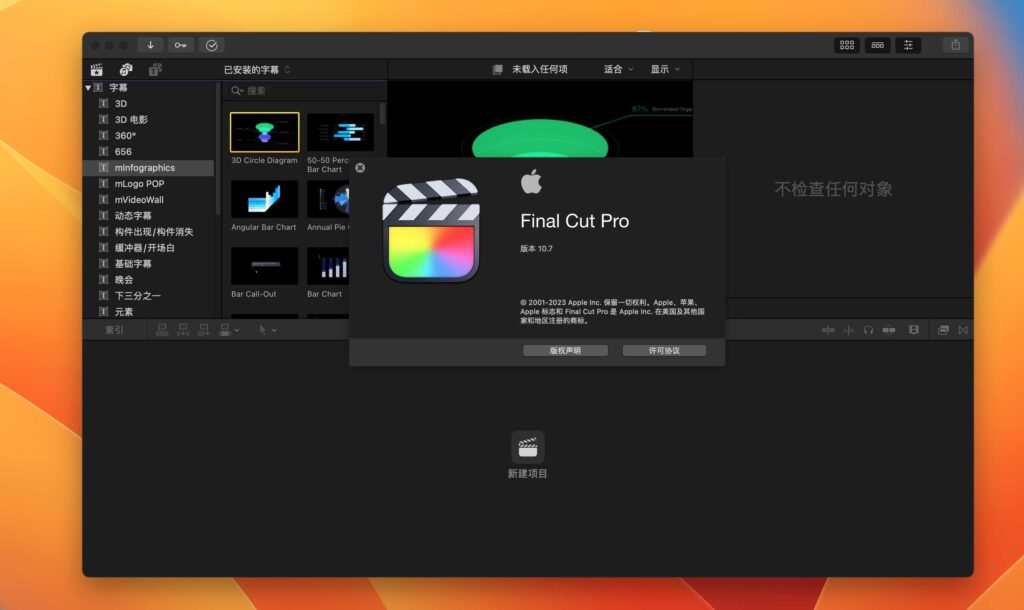The height and width of the screenshot is (610, 1024).
Task: Open the media browser clapperboard icon
Action: coord(95,69)
